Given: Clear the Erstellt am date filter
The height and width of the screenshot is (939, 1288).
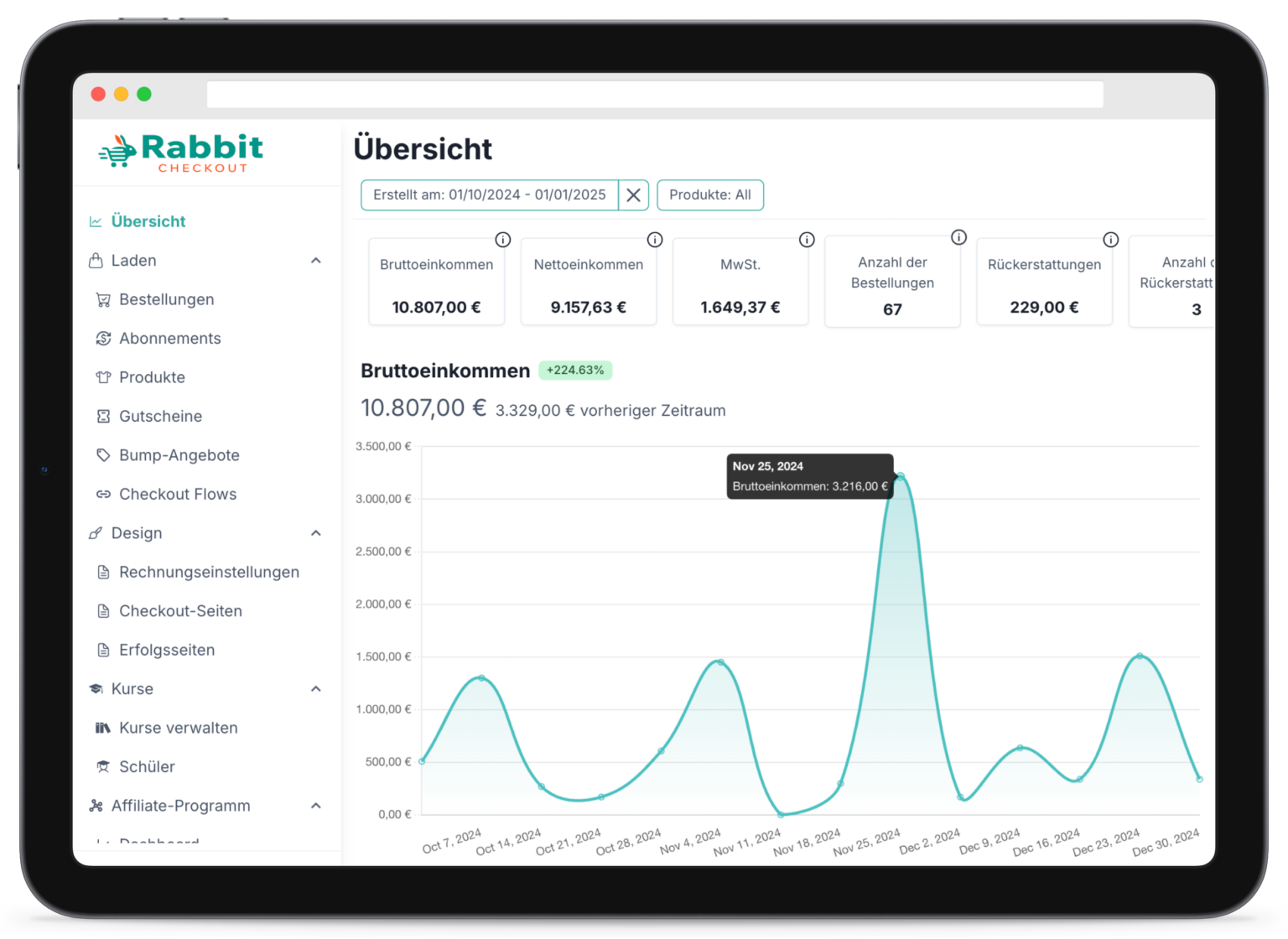Looking at the screenshot, I should coord(634,195).
